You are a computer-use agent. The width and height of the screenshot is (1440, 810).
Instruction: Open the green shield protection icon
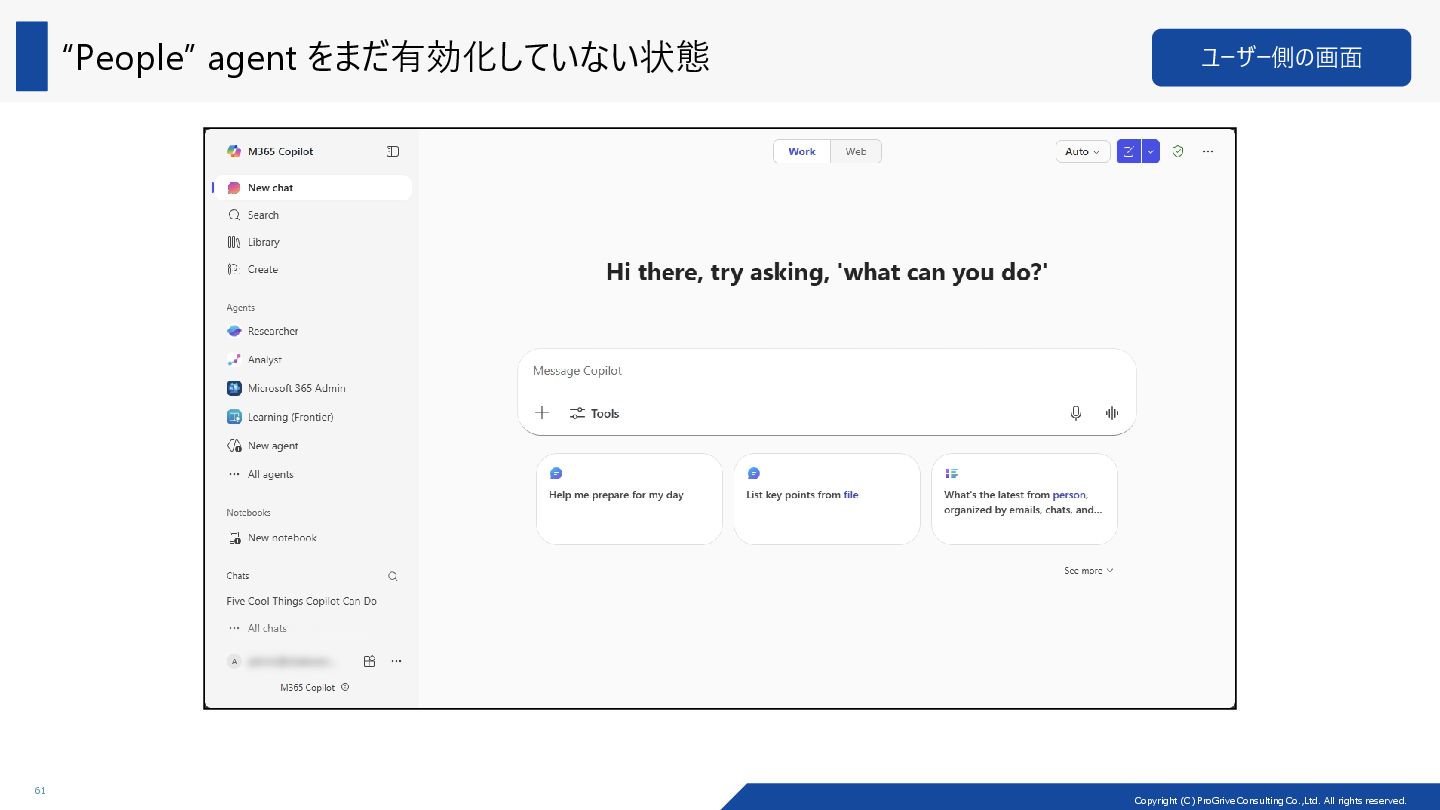pyautogui.click(x=1178, y=151)
